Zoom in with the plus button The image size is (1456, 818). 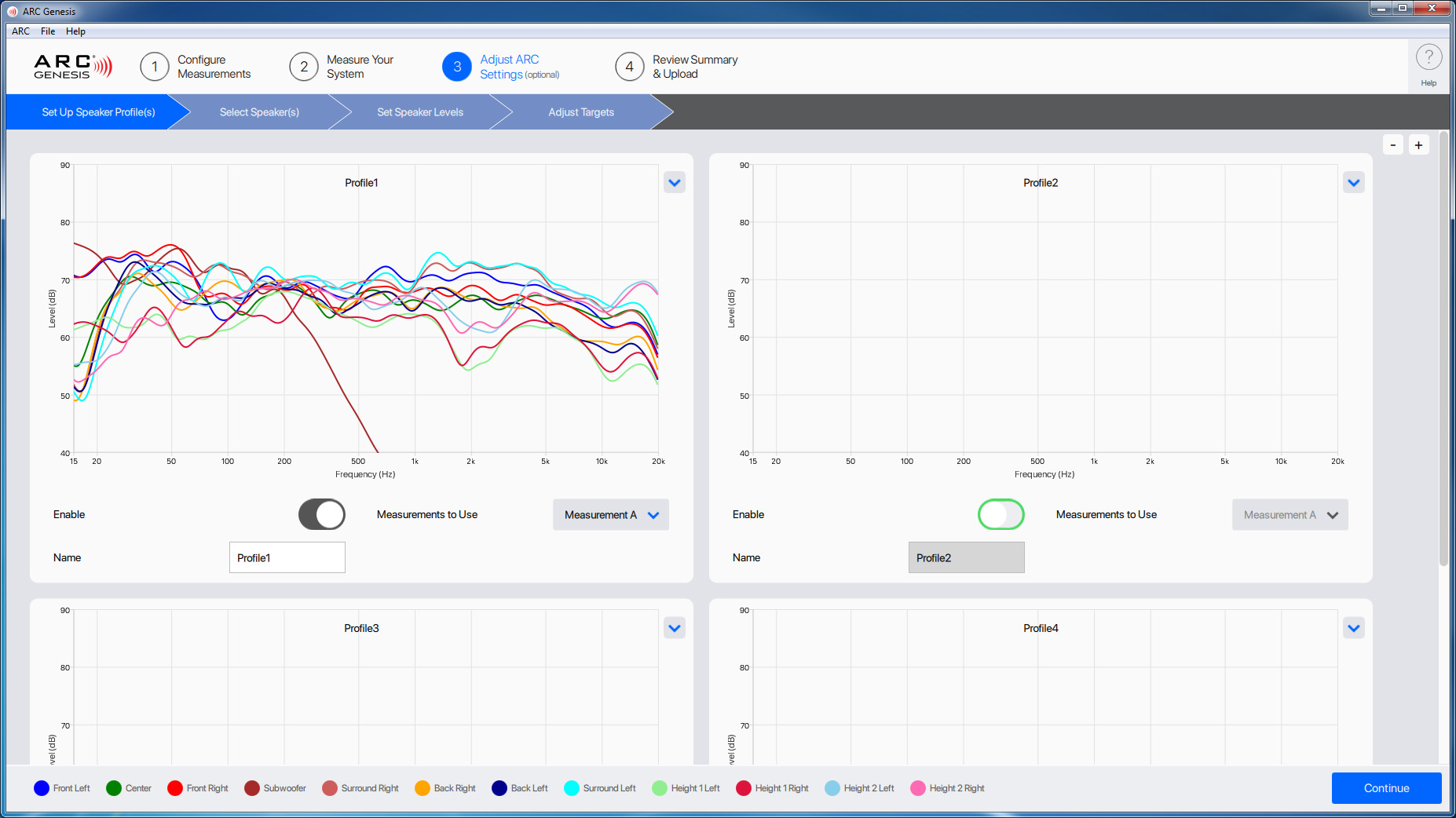point(1418,145)
